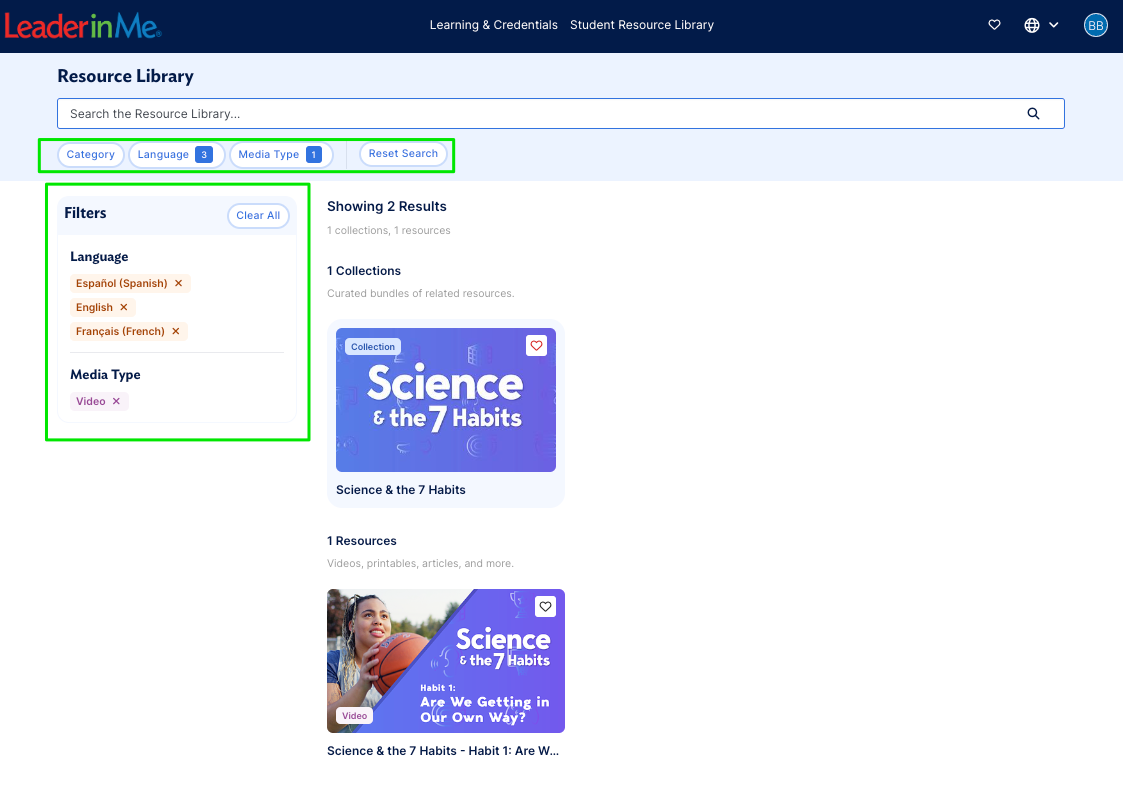Open the globe language icon in header
The image size is (1123, 787).
click(x=1031, y=25)
